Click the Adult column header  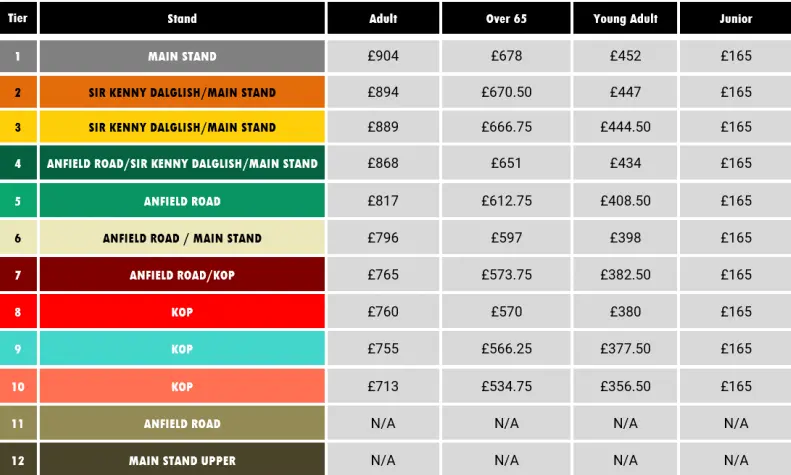pyautogui.click(x=383, y=19)
